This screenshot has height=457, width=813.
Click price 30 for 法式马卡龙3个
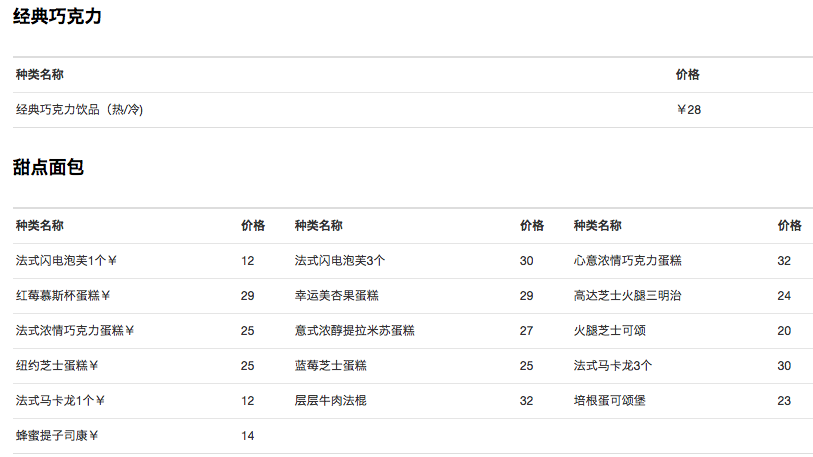coord(784,366)
